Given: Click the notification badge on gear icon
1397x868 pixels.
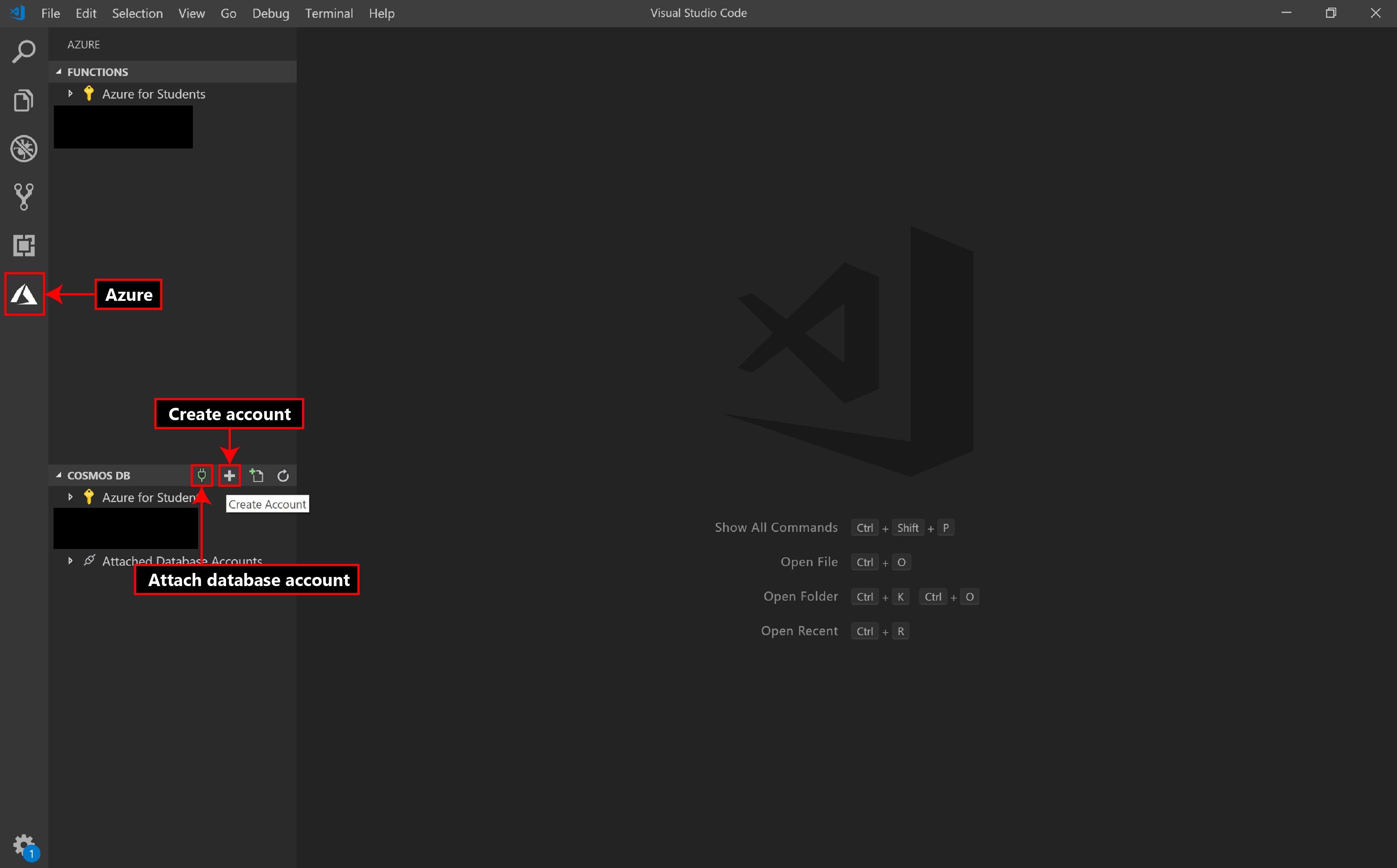Looking at the screenshot, I should coord(32,854).
